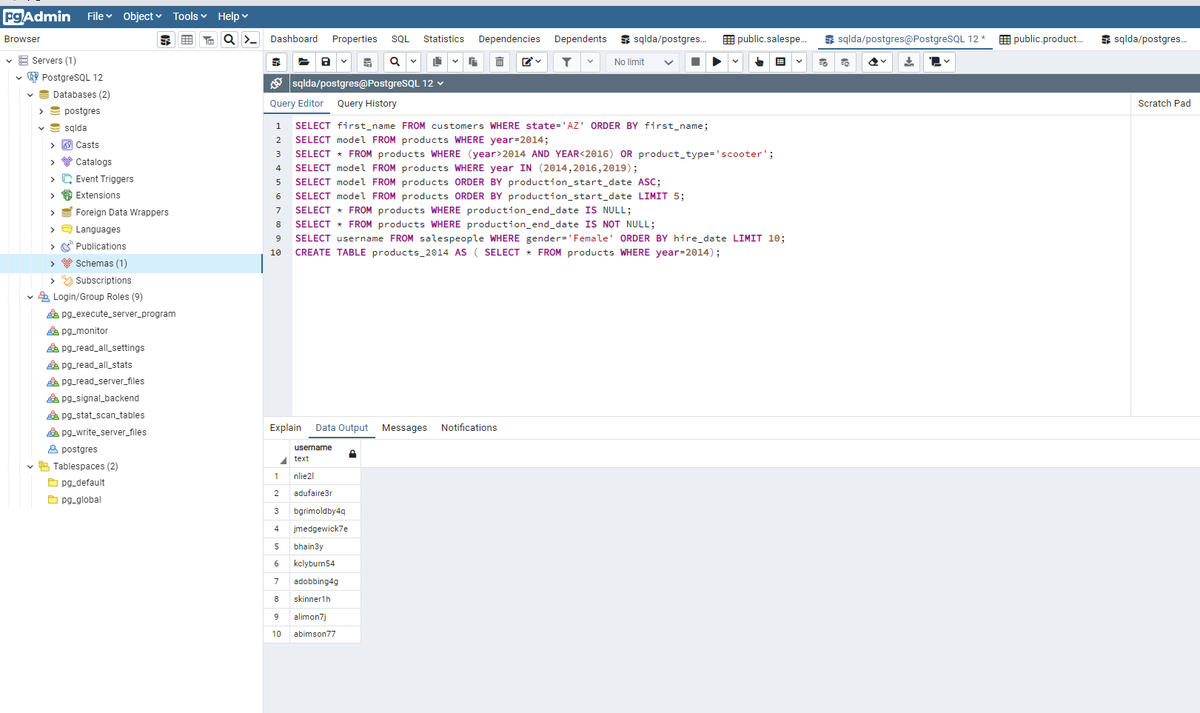Open the Explain results tab
The height and width of the screenshot is (713, 1200).
(286, 428)
